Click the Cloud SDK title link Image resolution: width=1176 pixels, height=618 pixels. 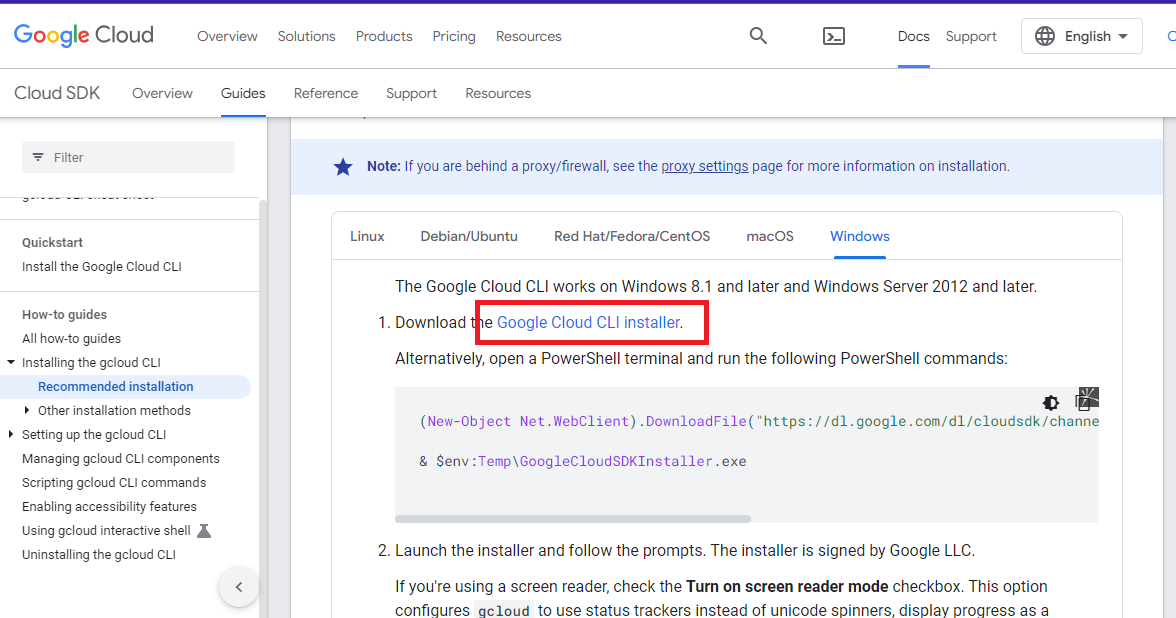click(x=57, y=93)
